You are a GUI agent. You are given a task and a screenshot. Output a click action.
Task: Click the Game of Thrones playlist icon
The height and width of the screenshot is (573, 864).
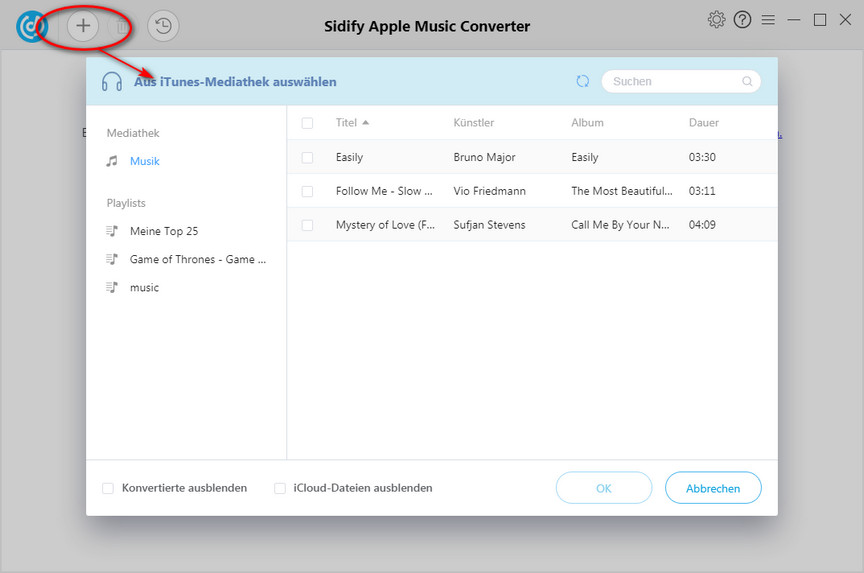pos(112,259)
